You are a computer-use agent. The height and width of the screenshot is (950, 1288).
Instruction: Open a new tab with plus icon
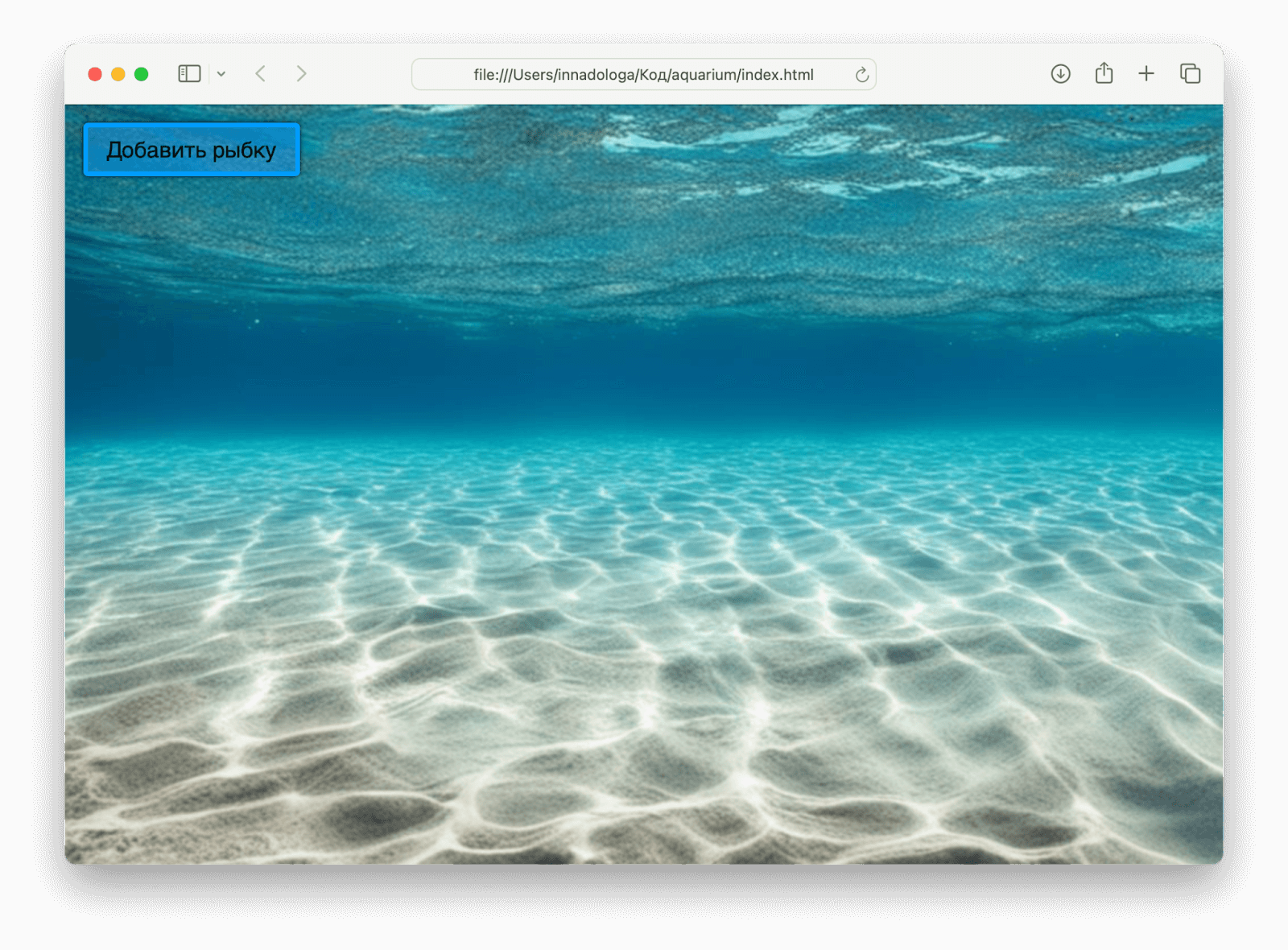point(1146,74)
